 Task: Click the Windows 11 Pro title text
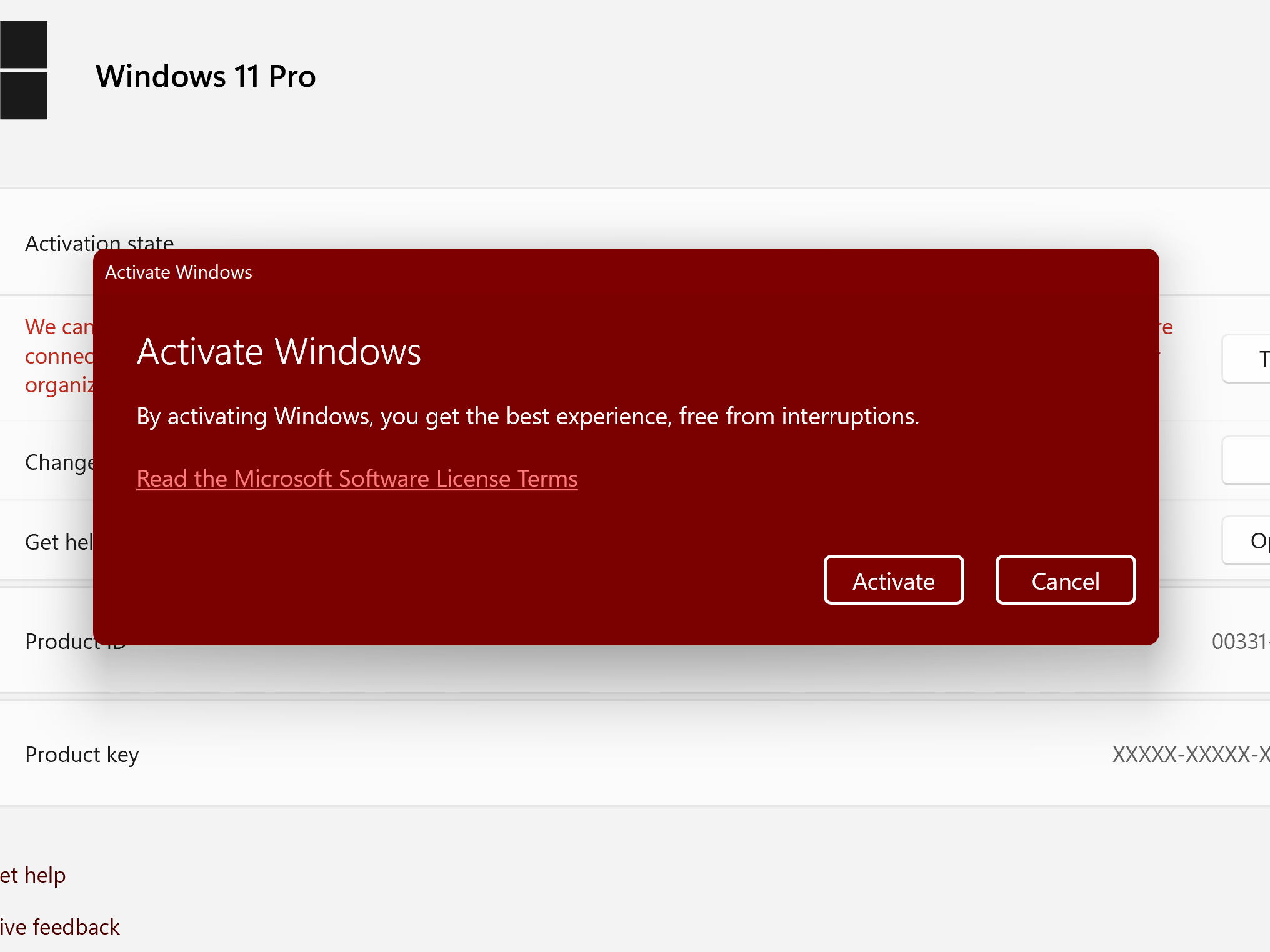(205, 76)
